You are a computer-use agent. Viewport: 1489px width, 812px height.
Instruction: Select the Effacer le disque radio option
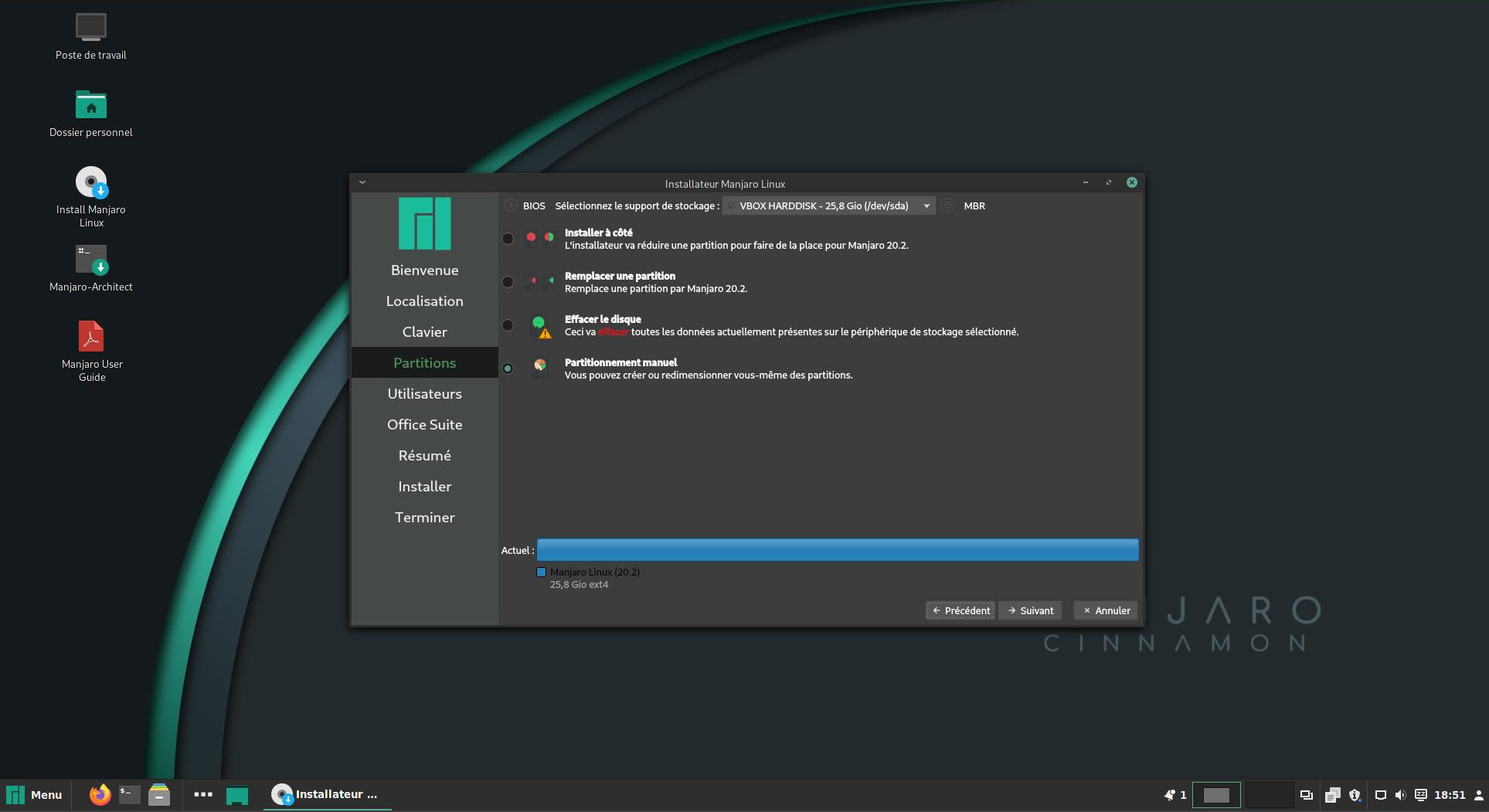point(508,325)
